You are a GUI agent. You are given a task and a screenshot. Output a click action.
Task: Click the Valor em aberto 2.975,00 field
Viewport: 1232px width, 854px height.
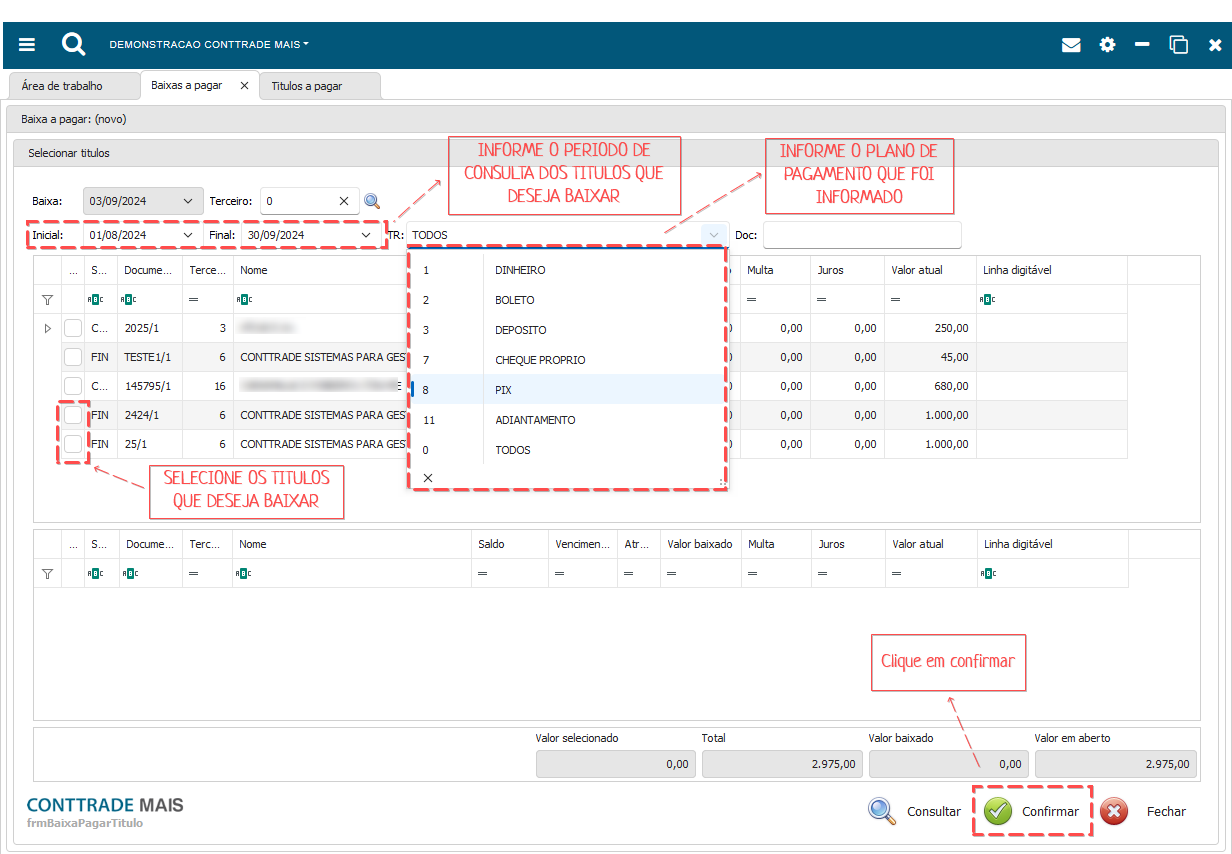(x=1114, y=764)
